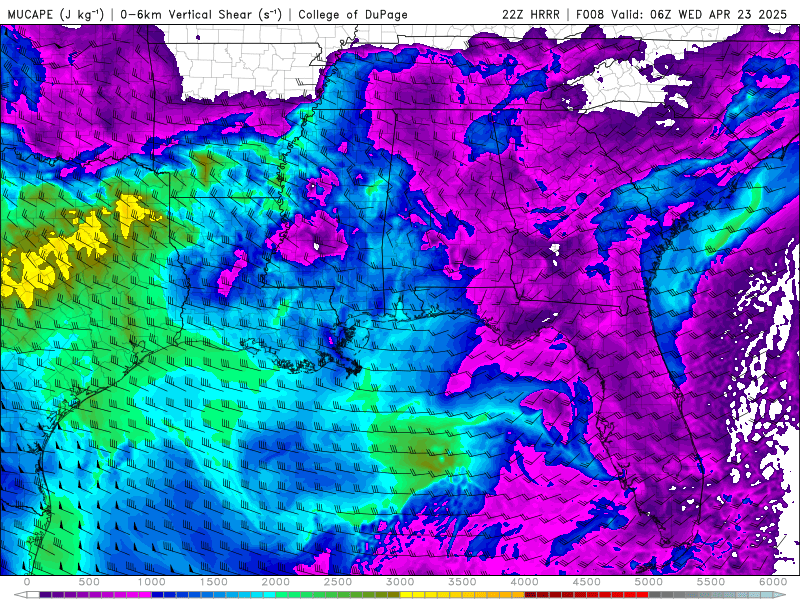Viewport: 800px width, 600px height.
Task: Click the "3500" value on the color scale
Action: point(463,582)
